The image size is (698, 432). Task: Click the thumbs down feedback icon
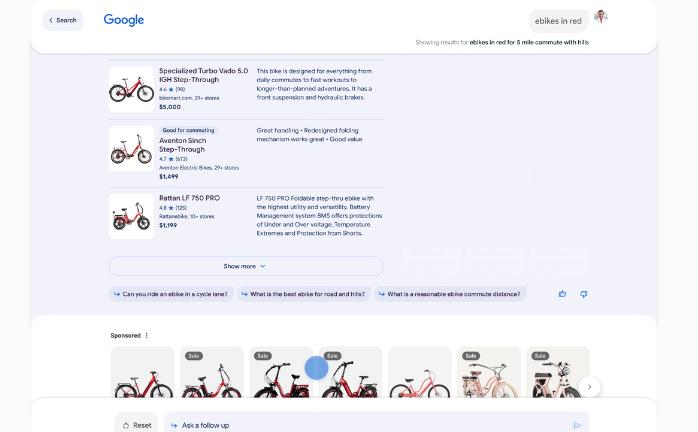coord(584,294)
